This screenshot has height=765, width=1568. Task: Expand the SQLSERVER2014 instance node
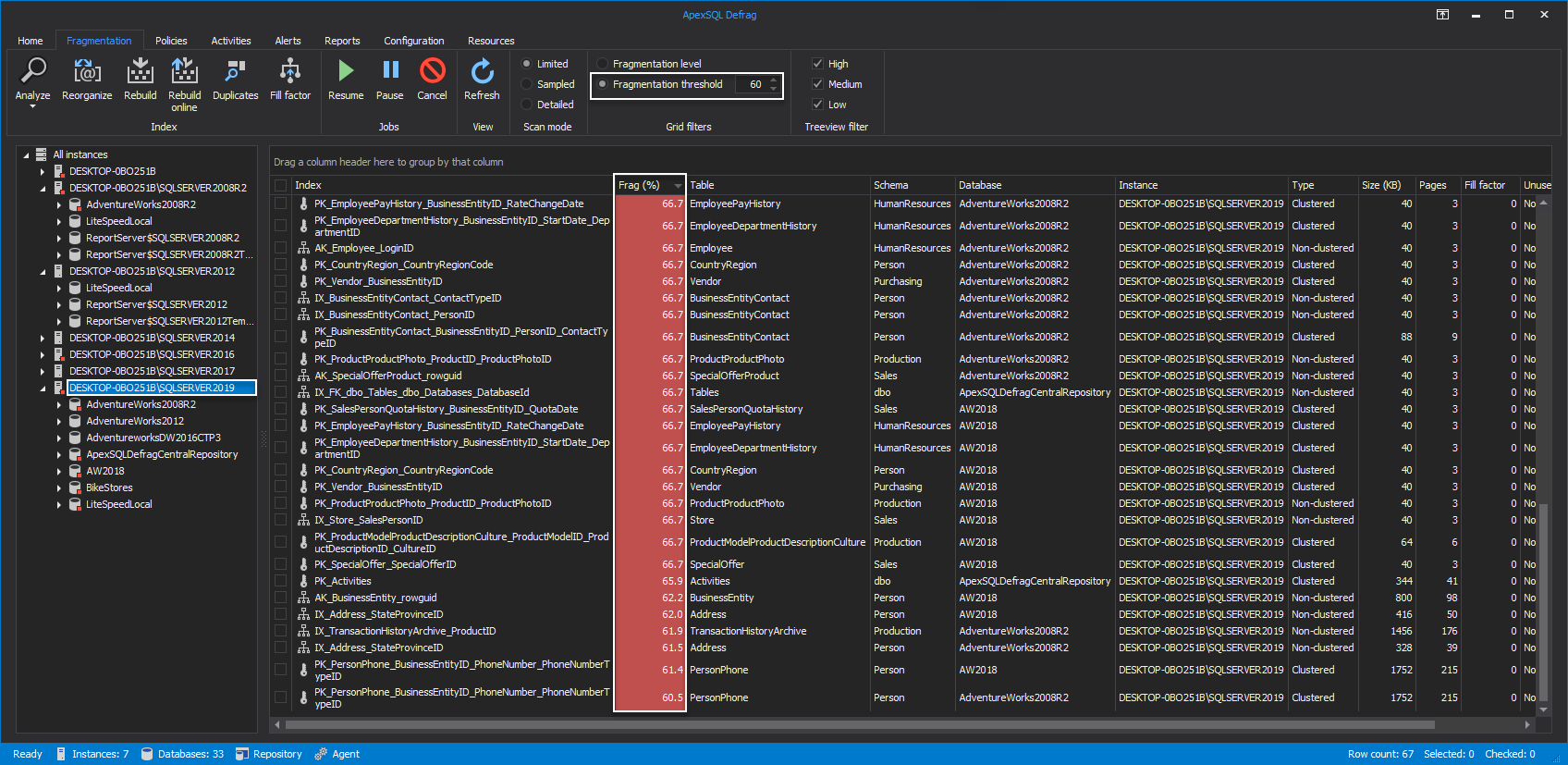coord(43,338)
